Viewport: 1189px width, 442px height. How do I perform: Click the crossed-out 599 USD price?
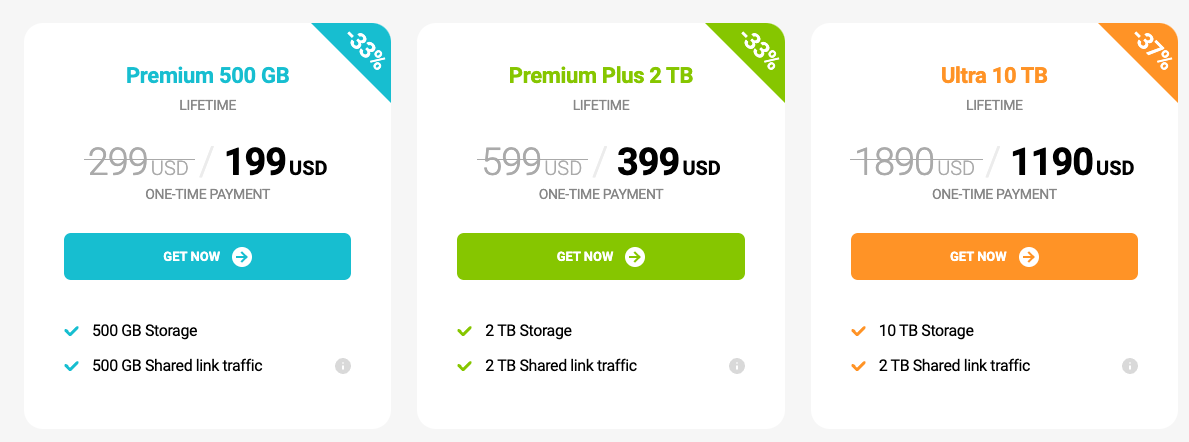[530, 161]
